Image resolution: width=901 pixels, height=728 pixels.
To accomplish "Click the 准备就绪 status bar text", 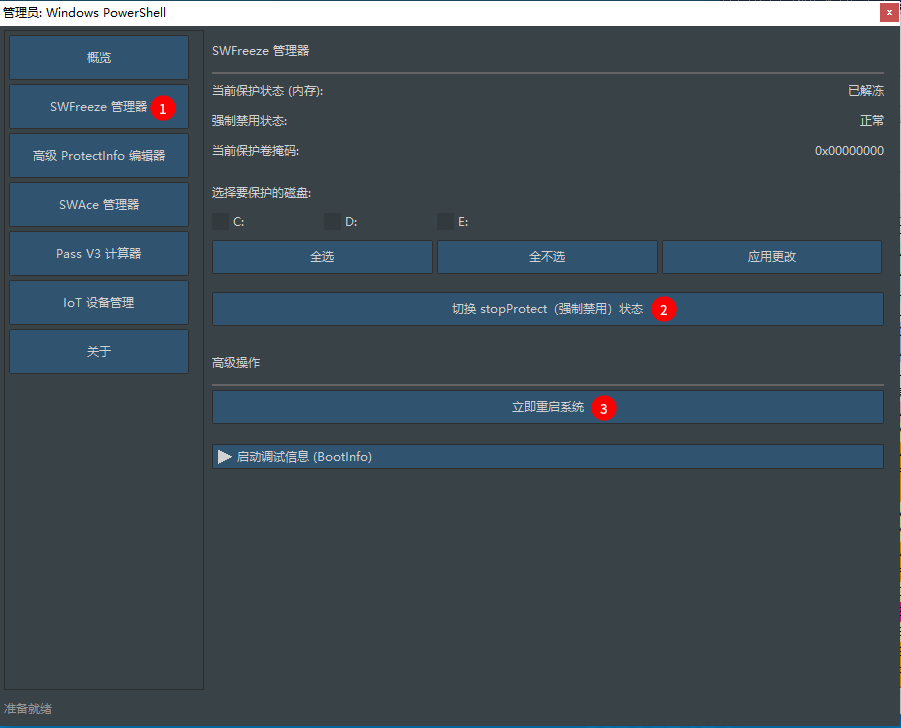I will pos(28,708).
